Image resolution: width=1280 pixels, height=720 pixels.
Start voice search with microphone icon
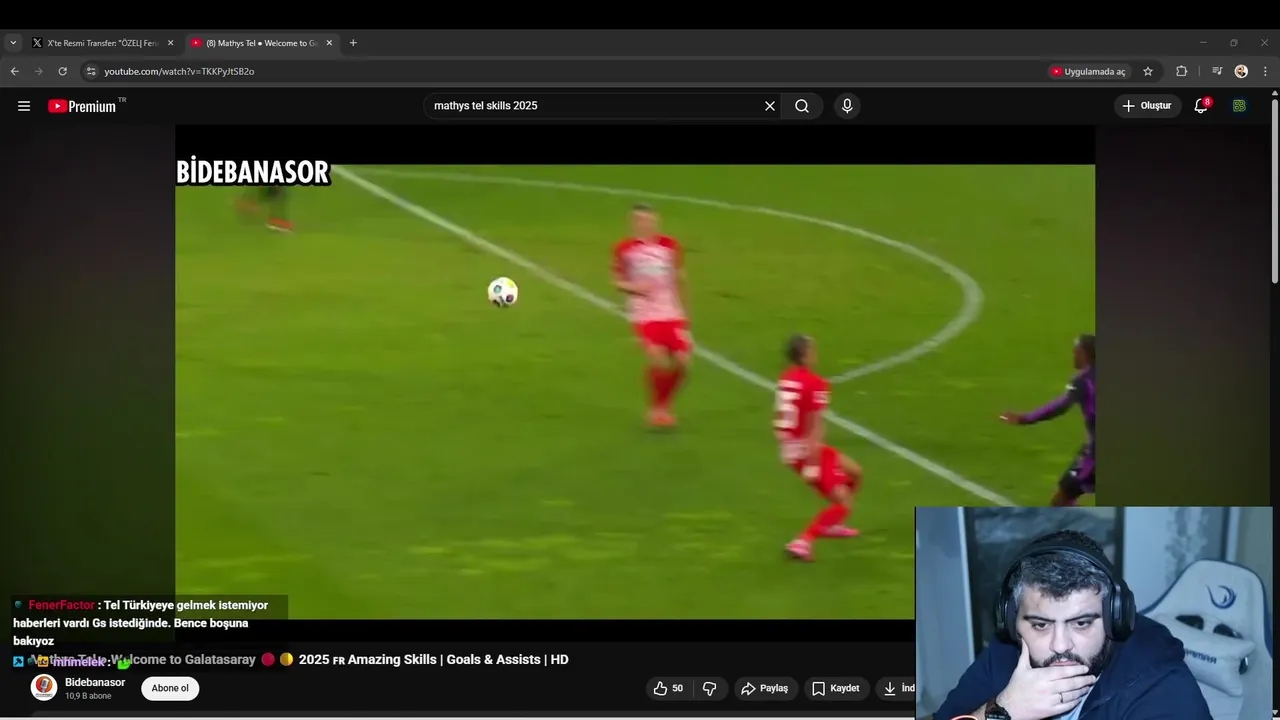(x=847, y=106)
